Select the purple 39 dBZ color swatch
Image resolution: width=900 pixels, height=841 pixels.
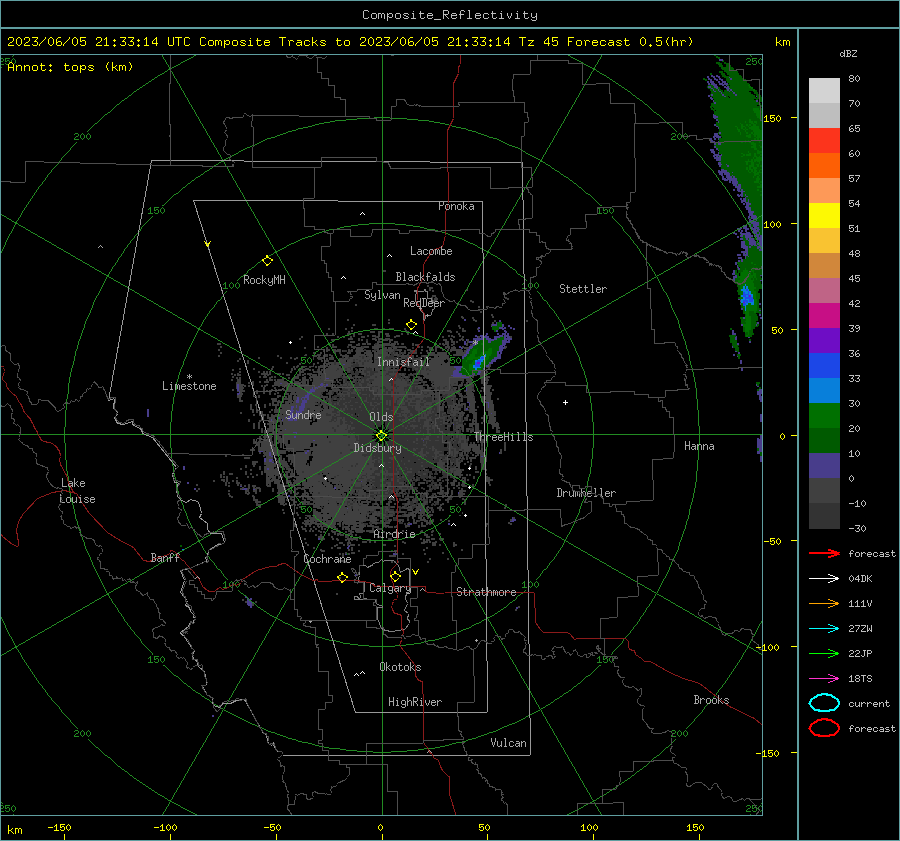[824, 340]
